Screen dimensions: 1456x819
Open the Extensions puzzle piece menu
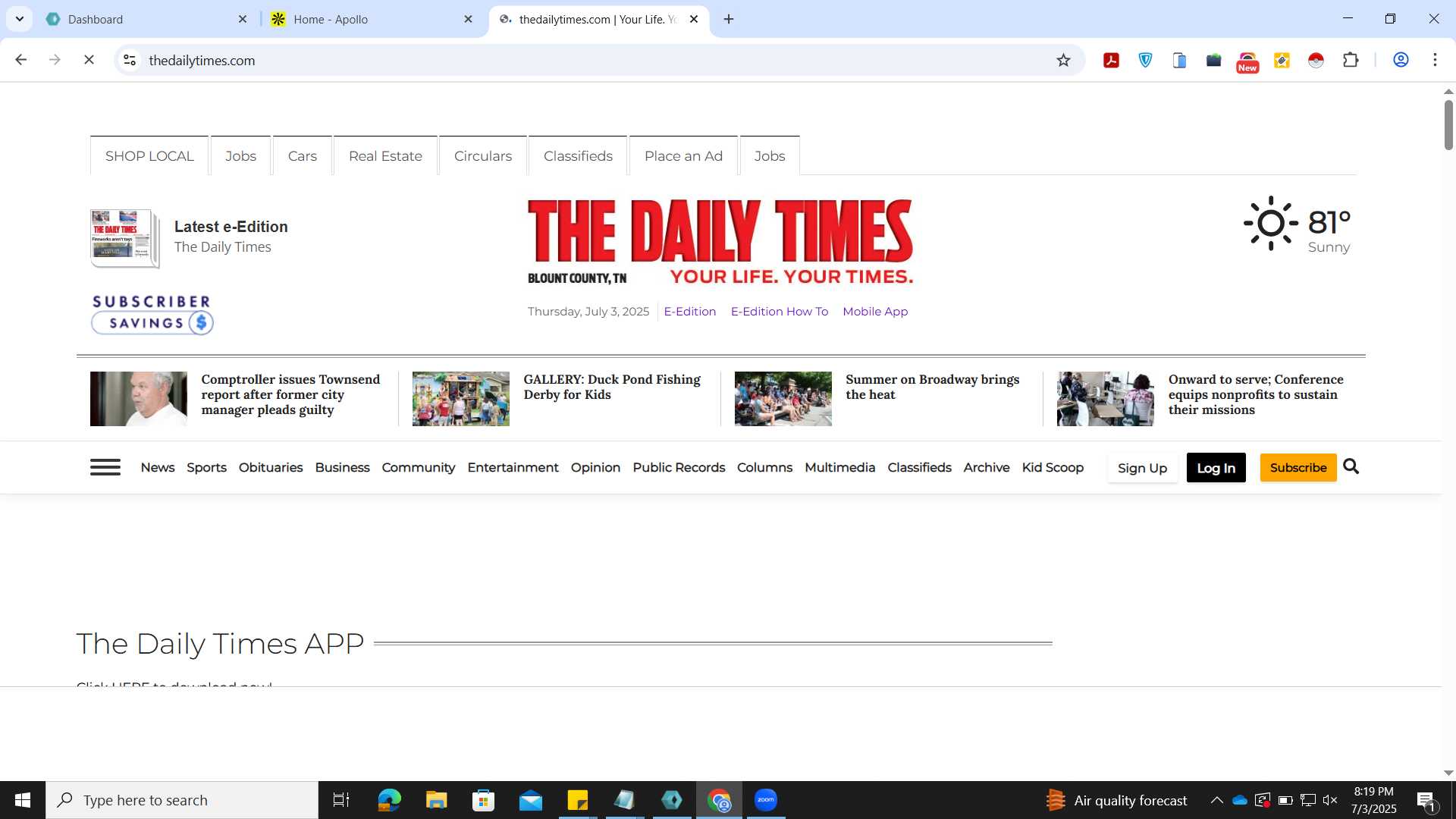1351,61
